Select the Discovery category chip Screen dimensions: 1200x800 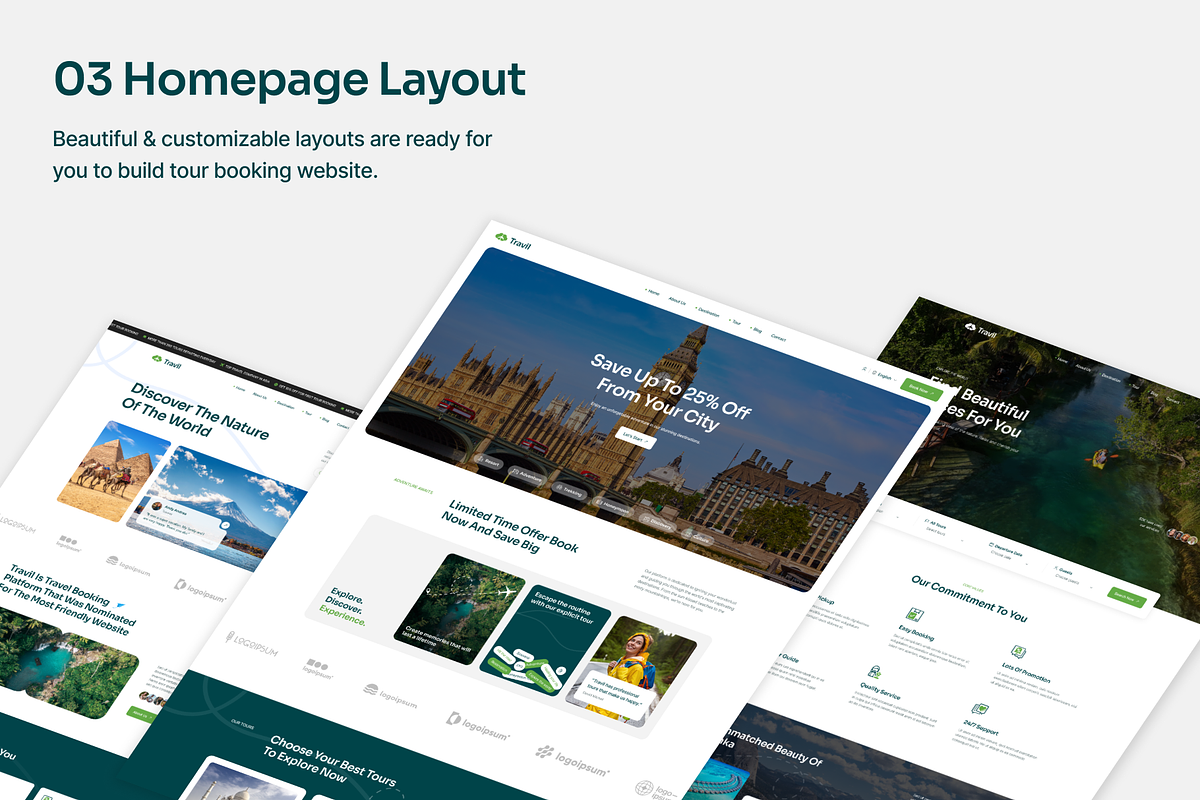click(x=655, y=521)
